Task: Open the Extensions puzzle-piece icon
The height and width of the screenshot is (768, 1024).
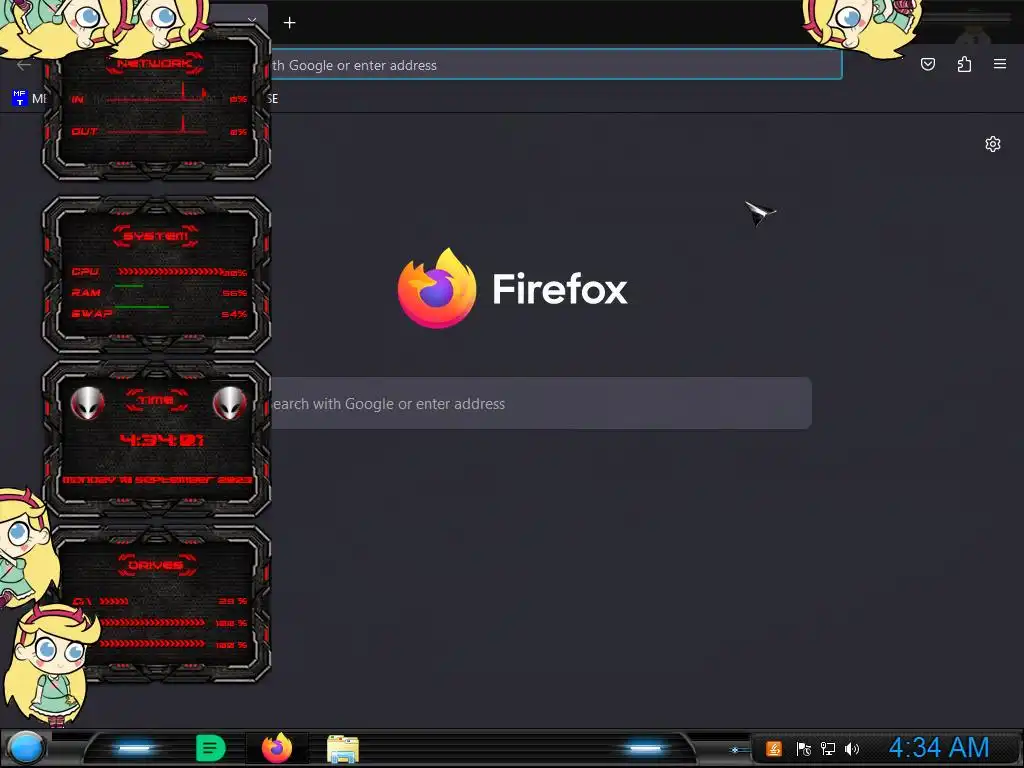Action: tap(964, 64)
